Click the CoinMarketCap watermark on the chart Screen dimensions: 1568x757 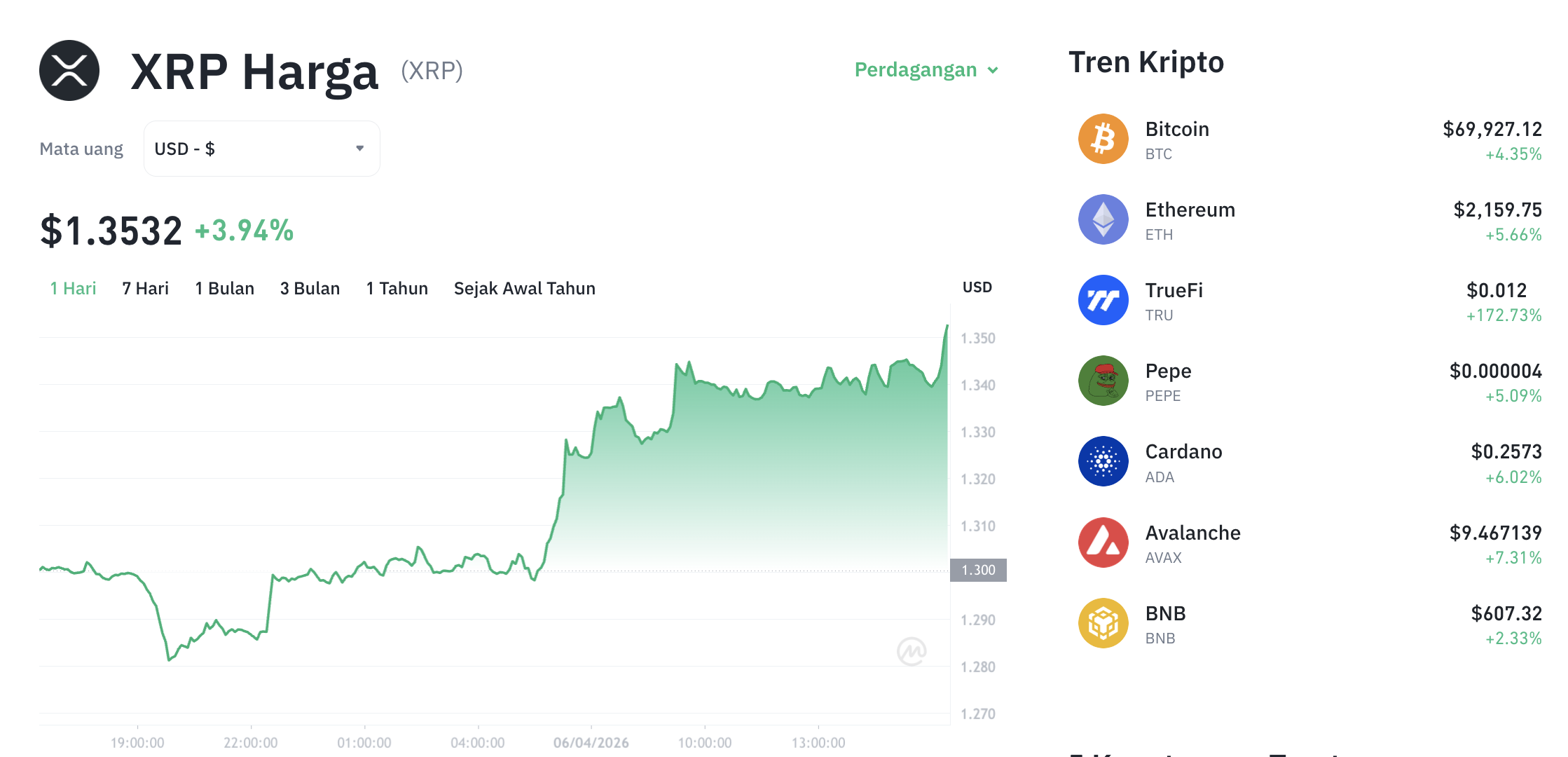[912, 650]
